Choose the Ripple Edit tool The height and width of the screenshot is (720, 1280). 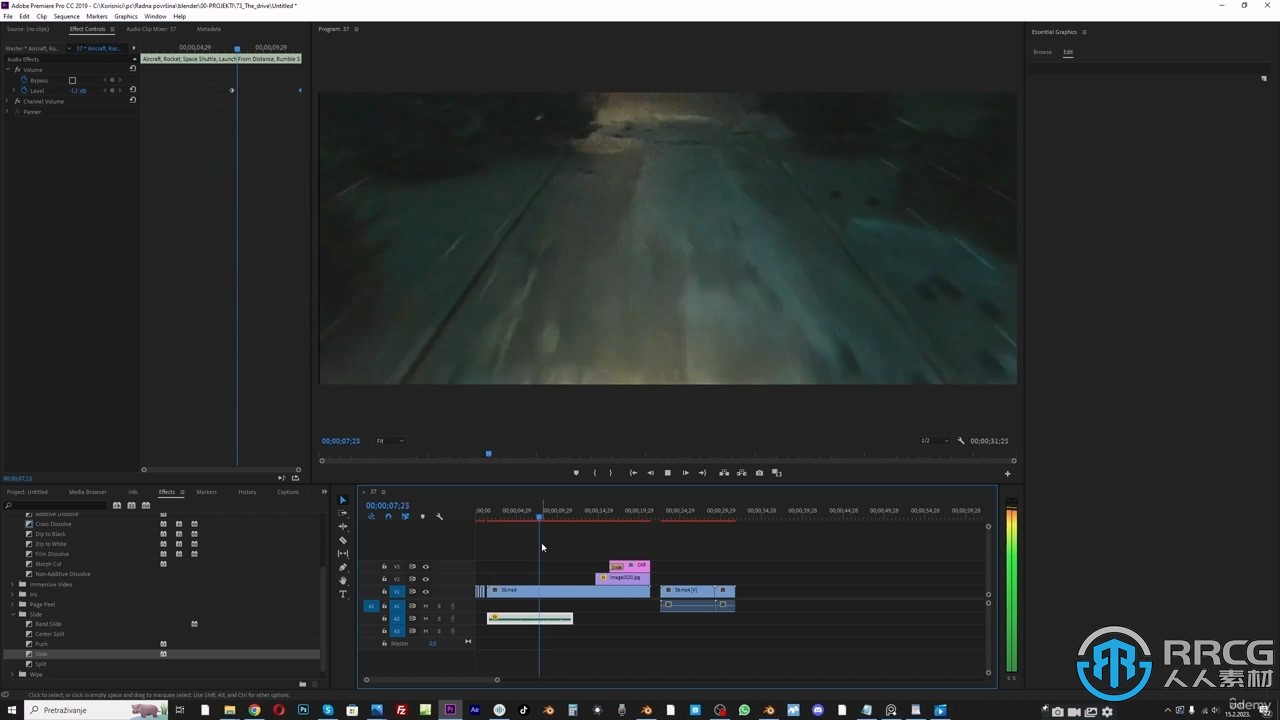click(343, 526)
